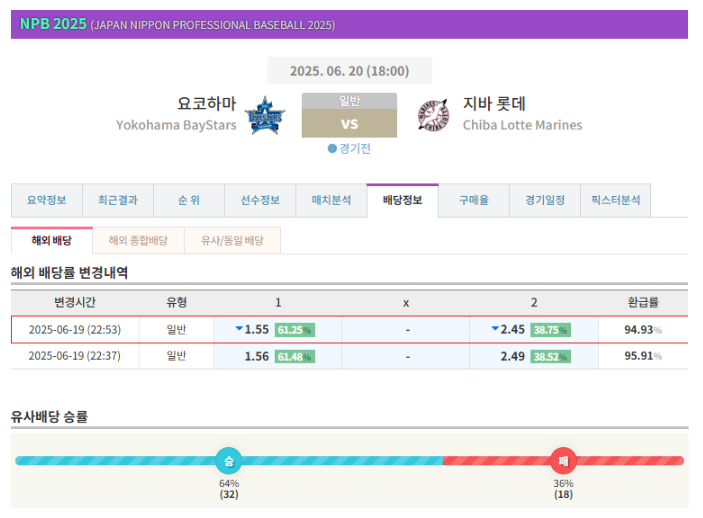Switch to the 순 위 tab
The height and width of the screenshot is (518, 703).
(189, 200)
